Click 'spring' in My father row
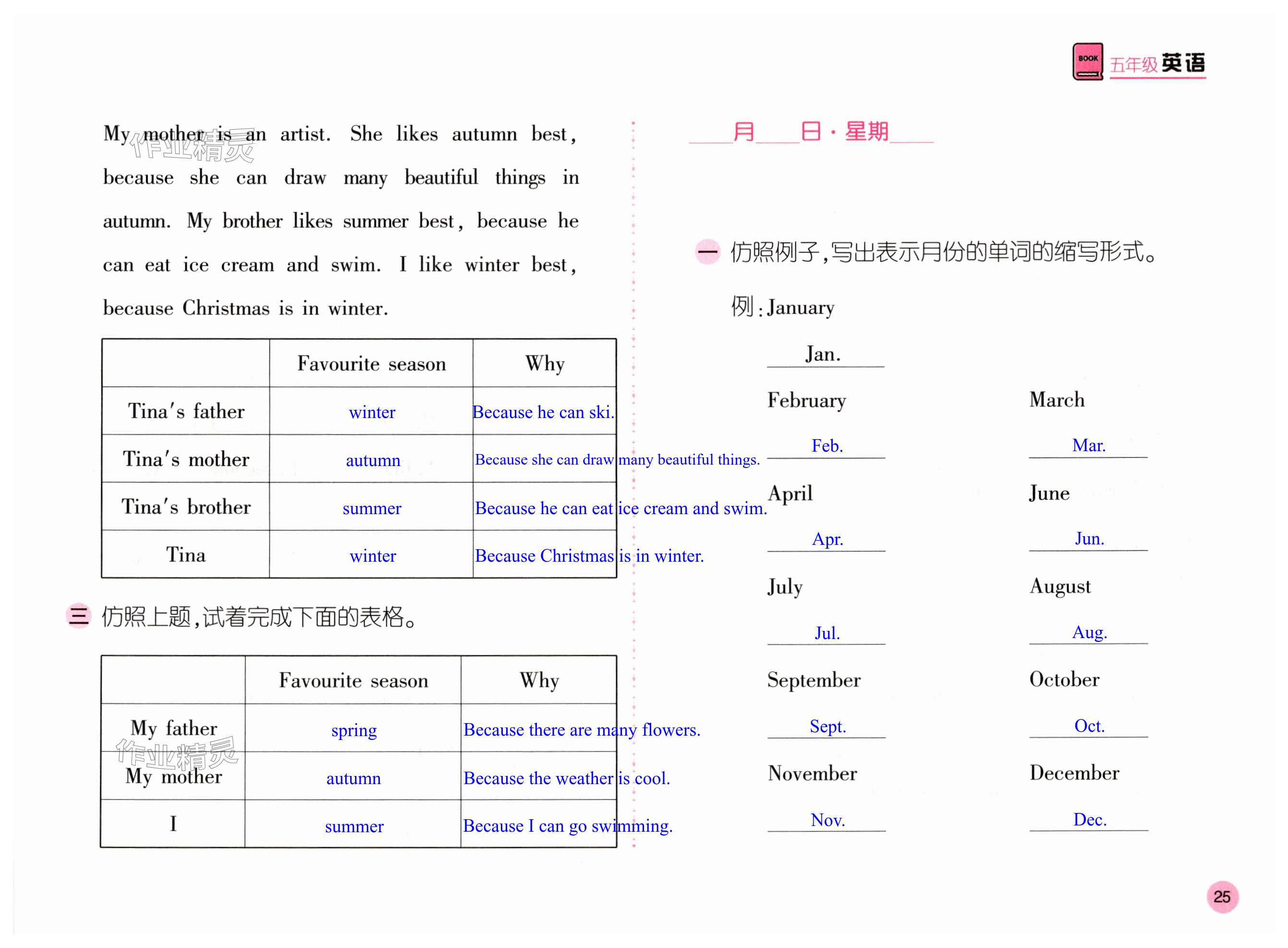This screenshot has width=1288, height=948. (x=353, y=730)
